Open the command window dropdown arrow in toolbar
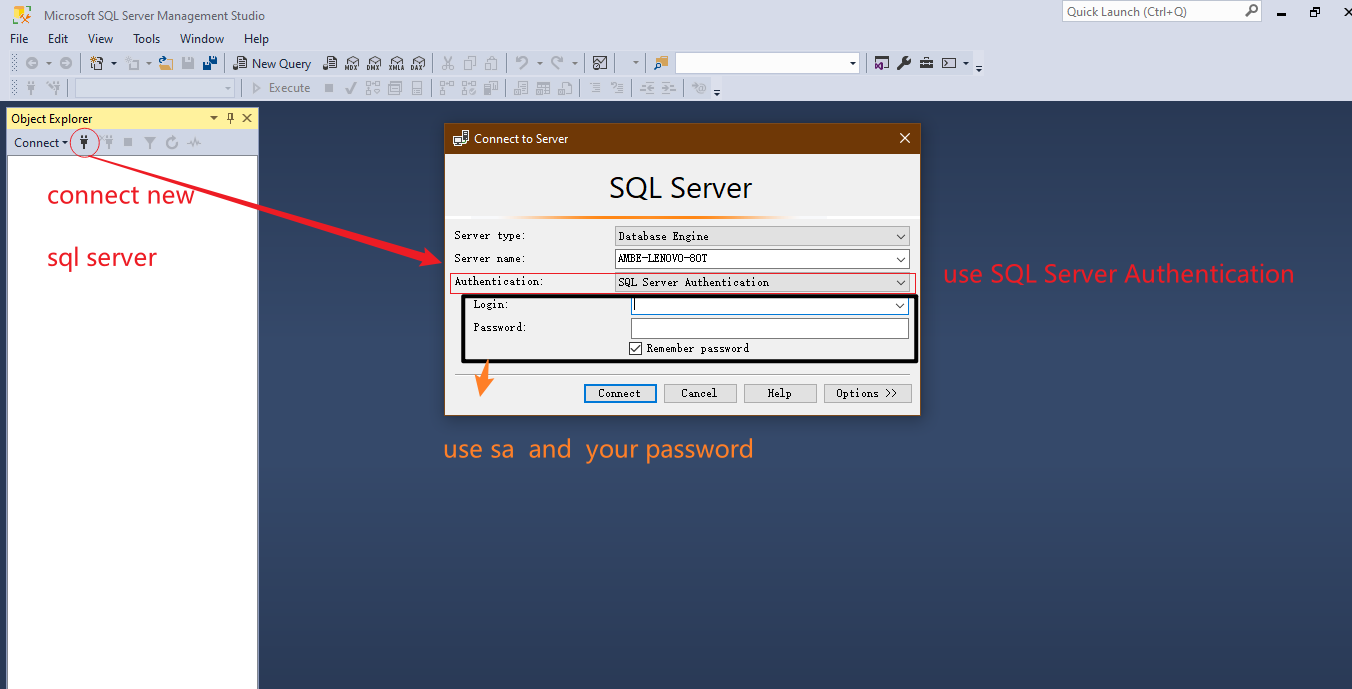This screenshot has width=1352, height=689. (966, 63)
